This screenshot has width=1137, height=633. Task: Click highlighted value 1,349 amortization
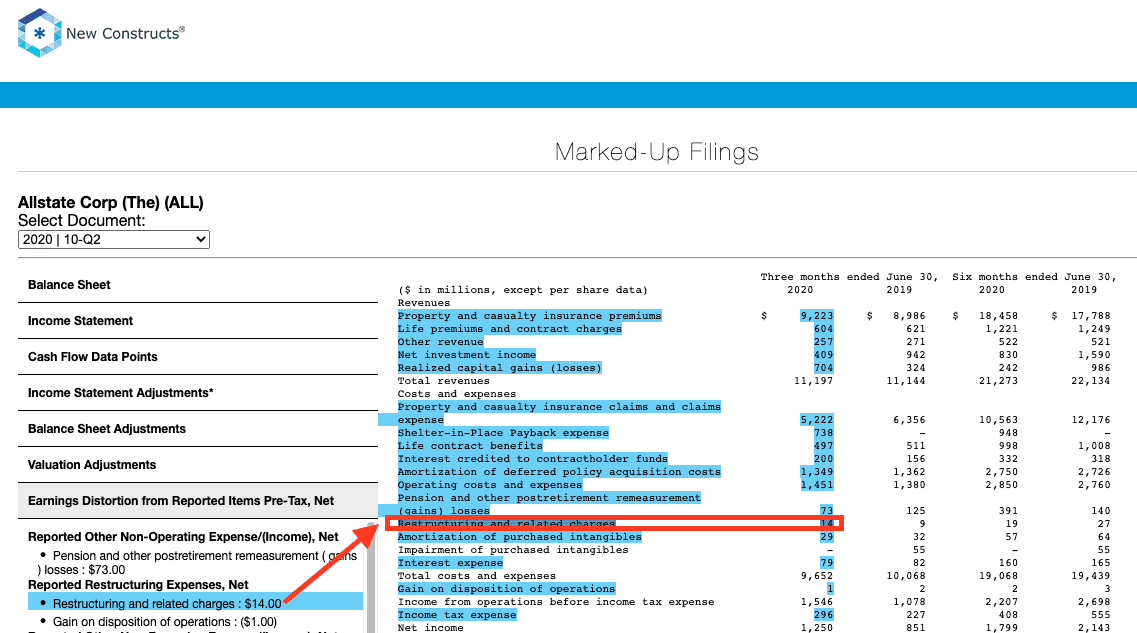point(816,472)
